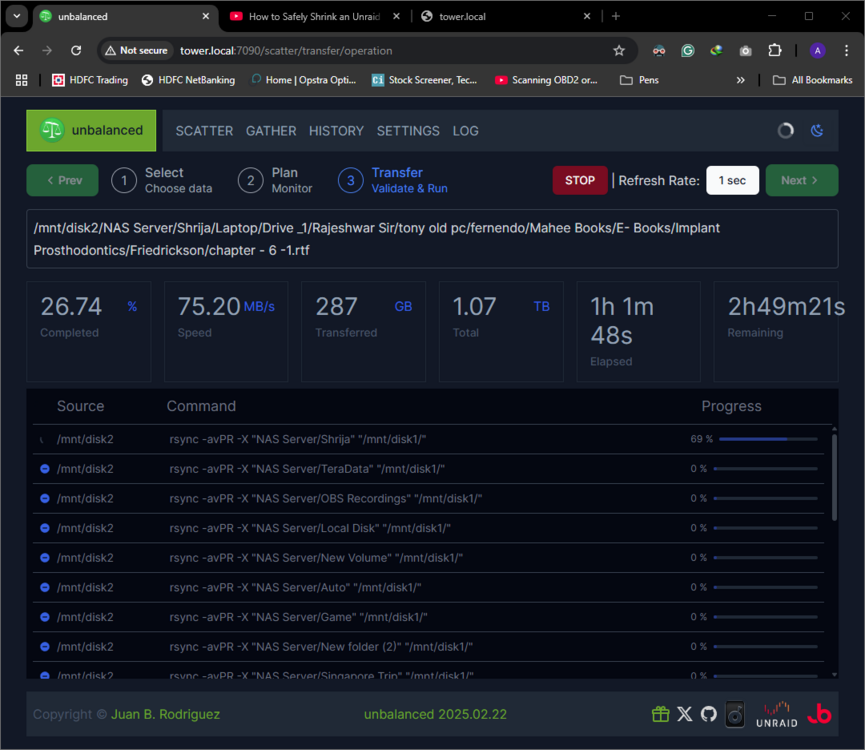Viewport: 865px width, 750px height.
Task: Click the Unraid logo in footer
Action: pos(776,715)
